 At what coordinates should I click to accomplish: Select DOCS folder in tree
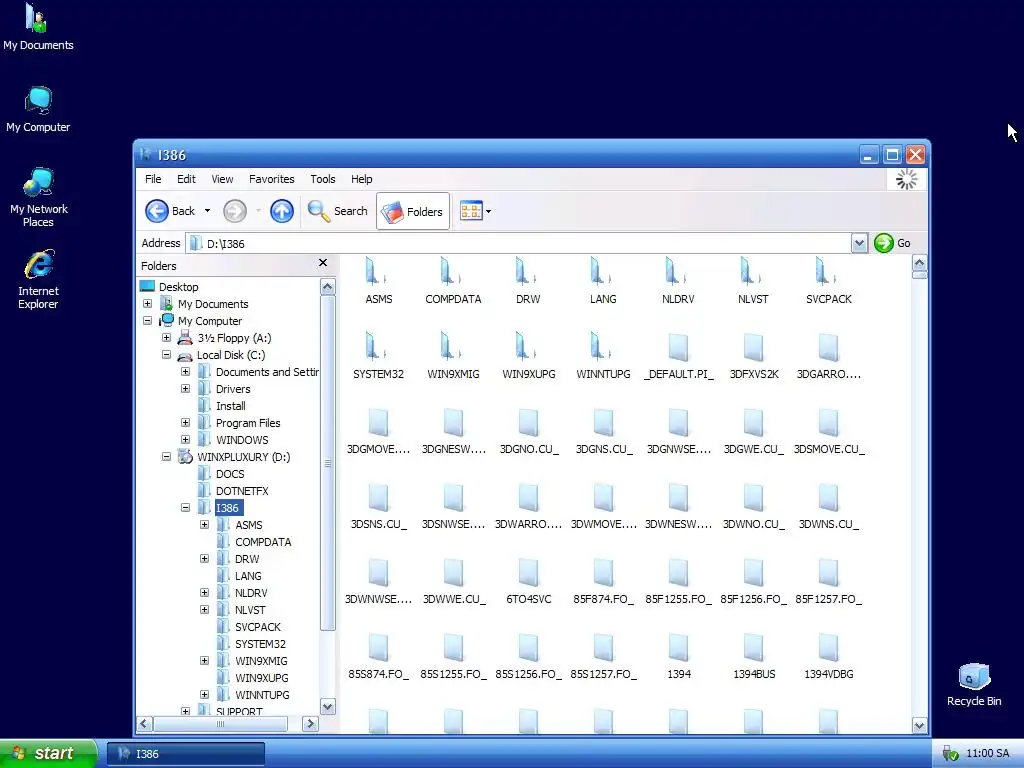coord(230,473)
